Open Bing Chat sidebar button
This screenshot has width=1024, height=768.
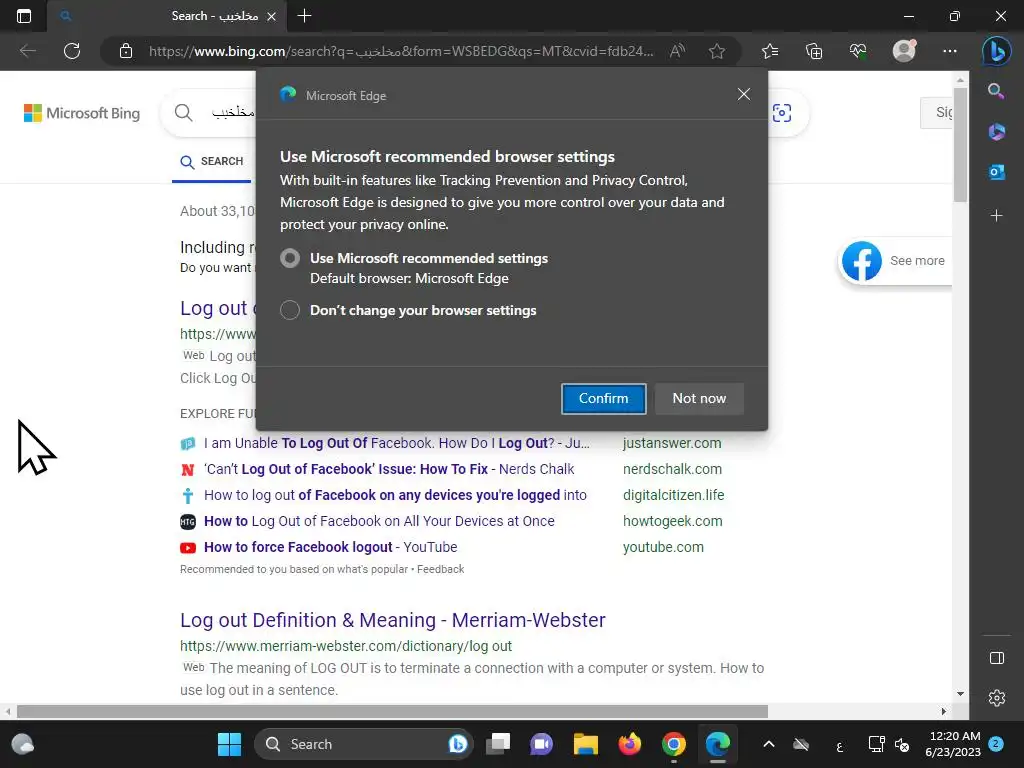click(997, 51)
